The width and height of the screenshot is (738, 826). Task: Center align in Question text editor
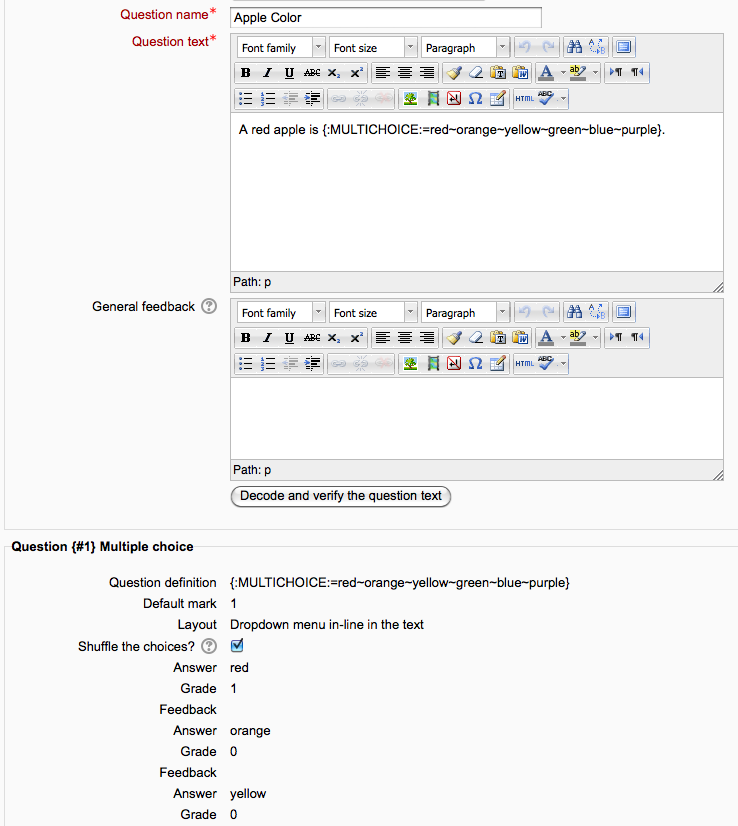click(x=405, y=73)
